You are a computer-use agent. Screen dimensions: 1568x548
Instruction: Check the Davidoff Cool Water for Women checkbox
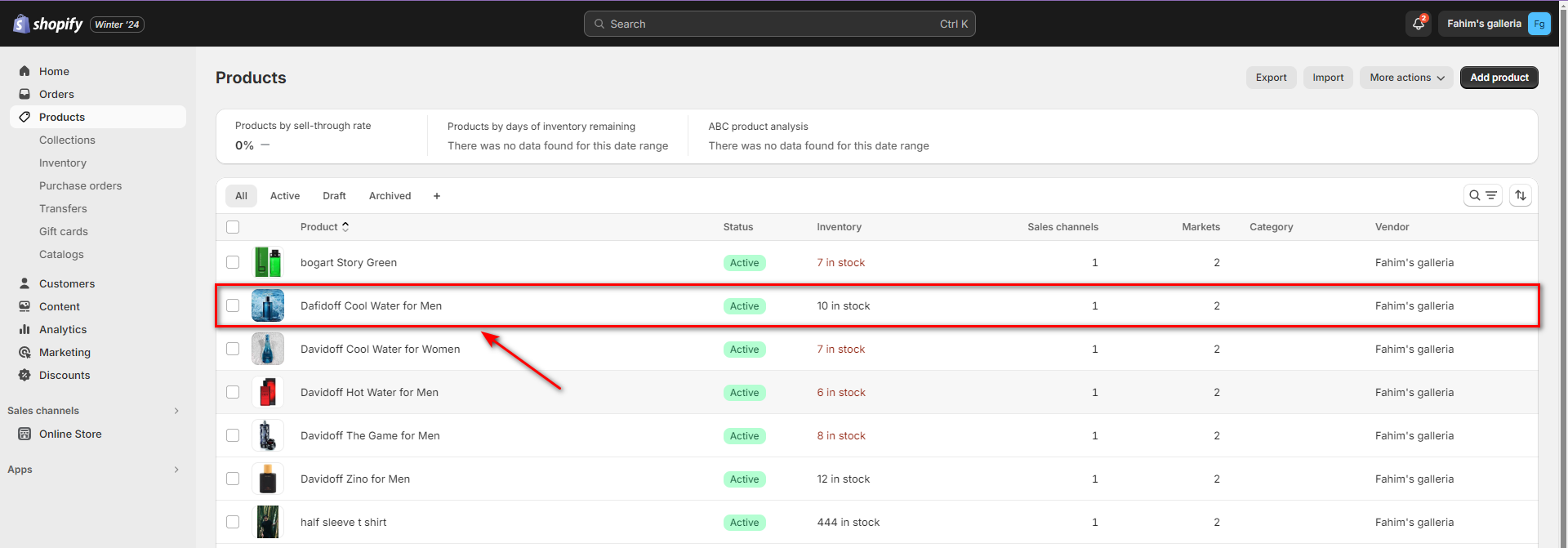pyautogui.click(x=233, y=349)
